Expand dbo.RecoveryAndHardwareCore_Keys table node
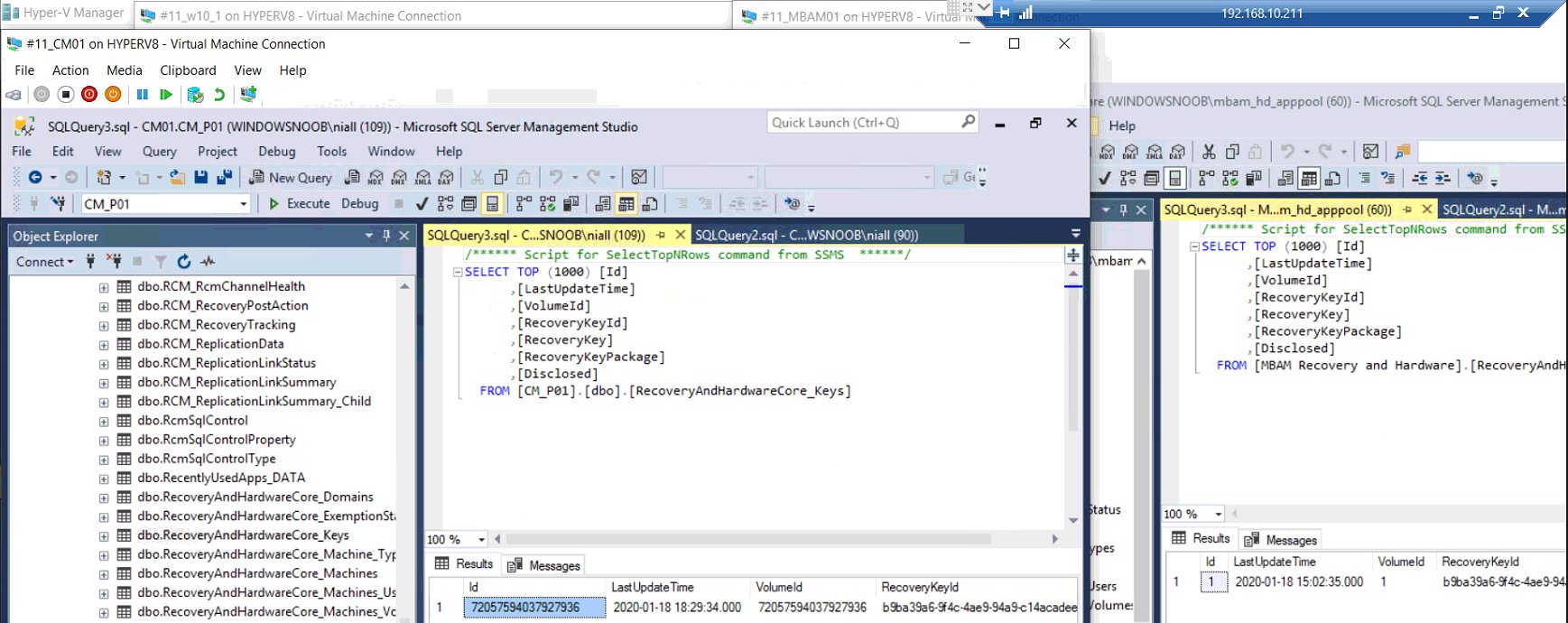This screenshot has width=1568, height=623. coord(104,536)
